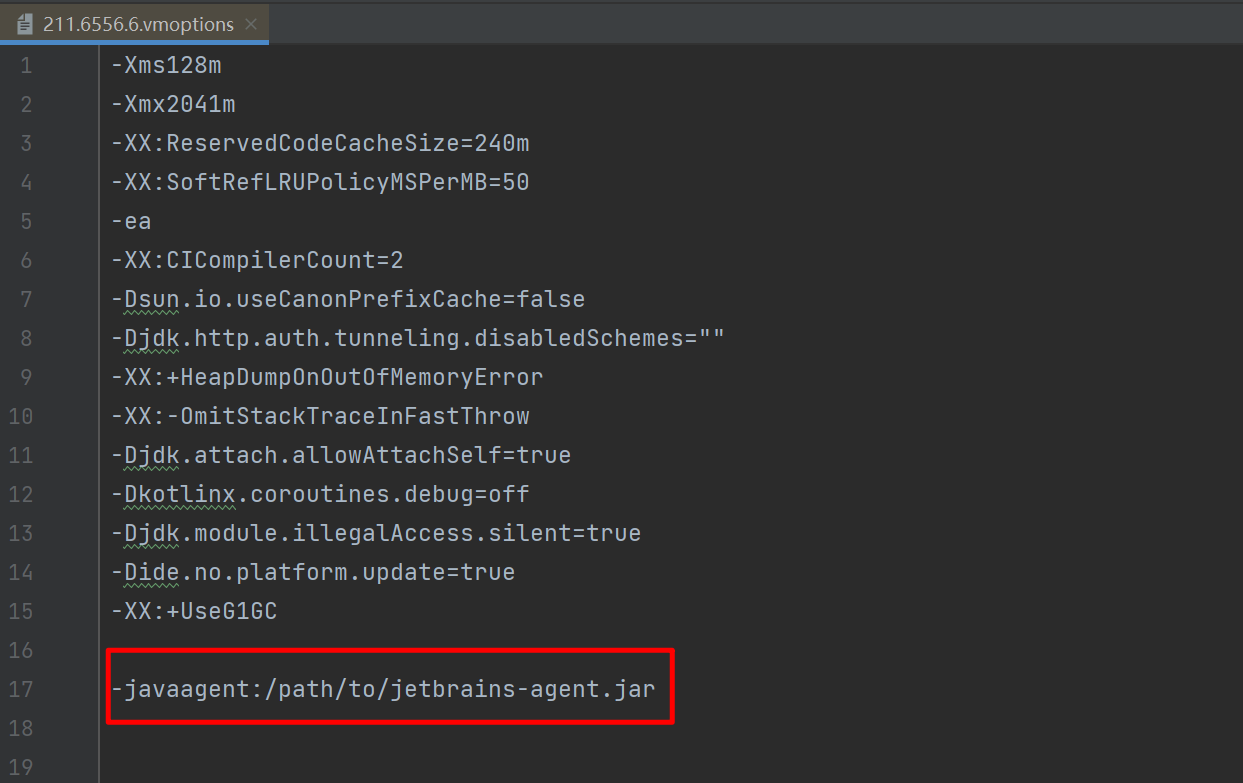
Task: Click the -ea option line
Action: pyautogui.click(x=131, y=221)
